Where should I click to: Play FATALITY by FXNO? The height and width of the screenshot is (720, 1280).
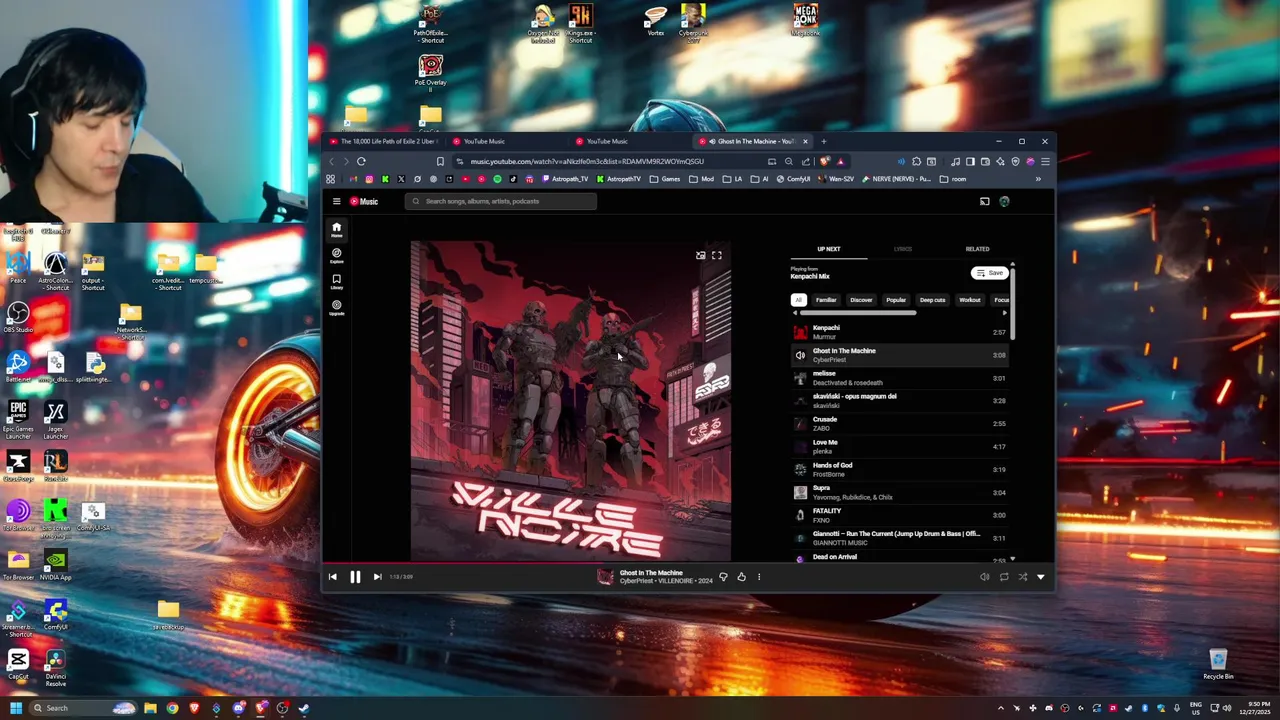coord(899,515)
